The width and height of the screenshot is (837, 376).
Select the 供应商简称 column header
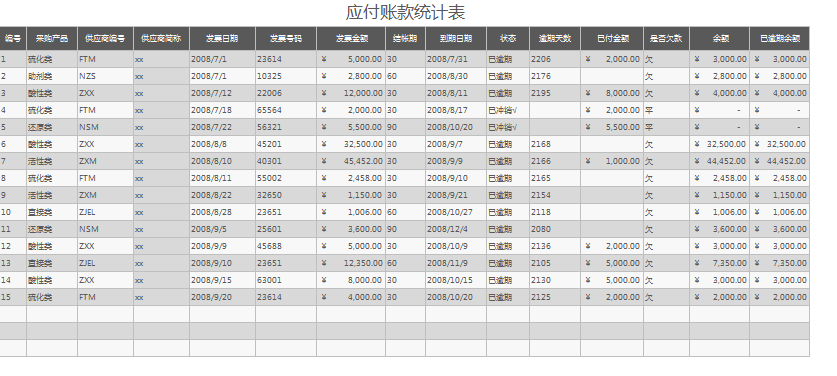tap(161, 38)
